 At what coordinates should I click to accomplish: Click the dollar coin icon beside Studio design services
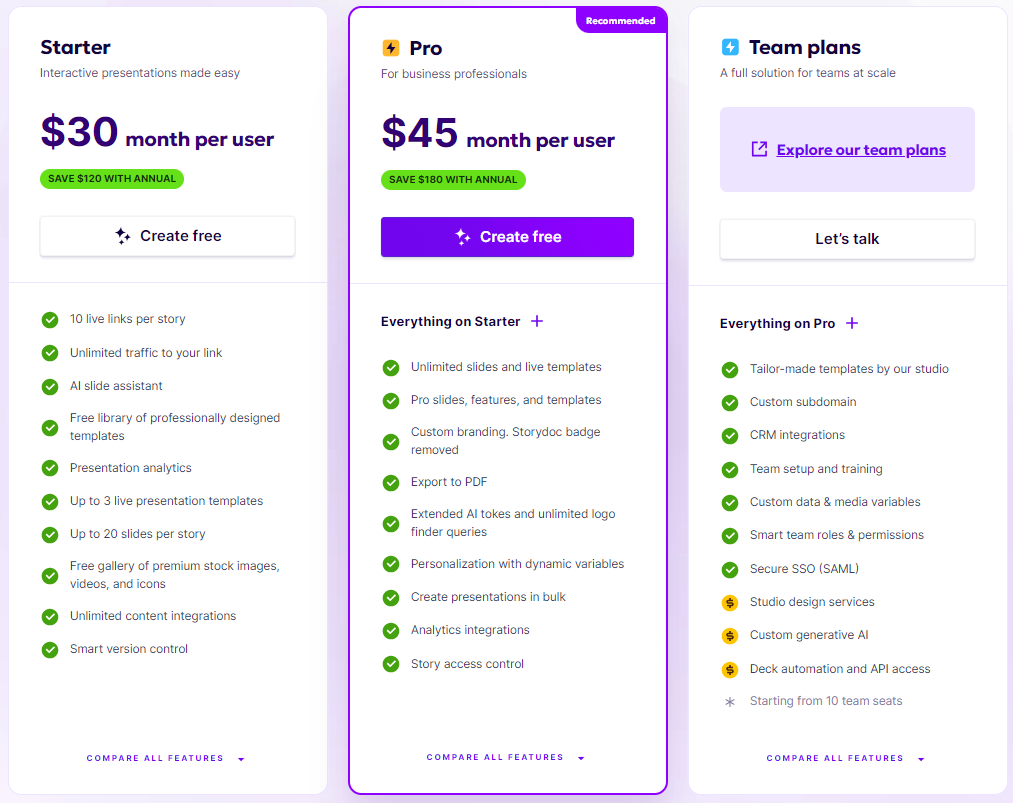(x=730, y=603)
